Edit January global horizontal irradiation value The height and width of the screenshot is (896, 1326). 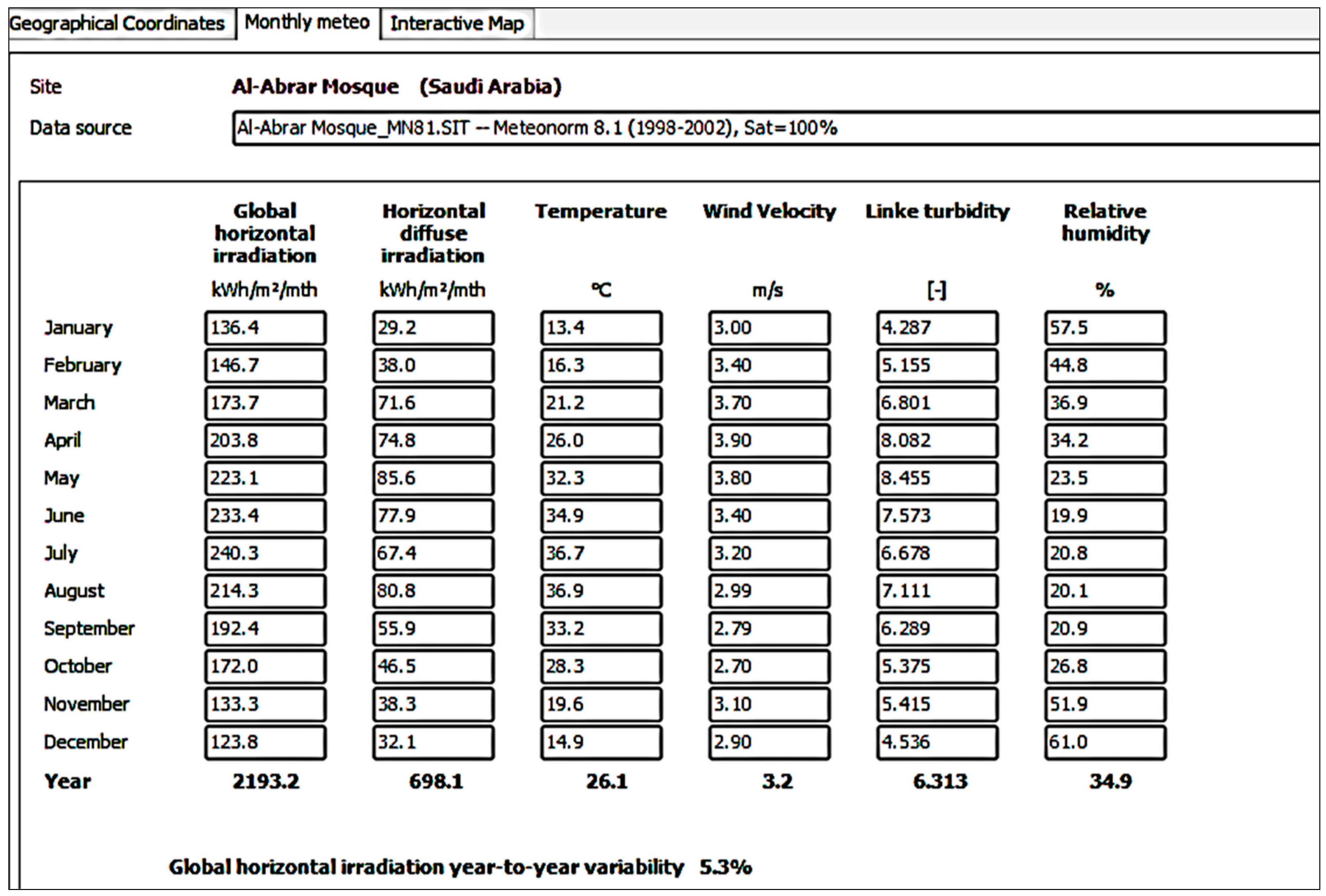coord(265,328)
